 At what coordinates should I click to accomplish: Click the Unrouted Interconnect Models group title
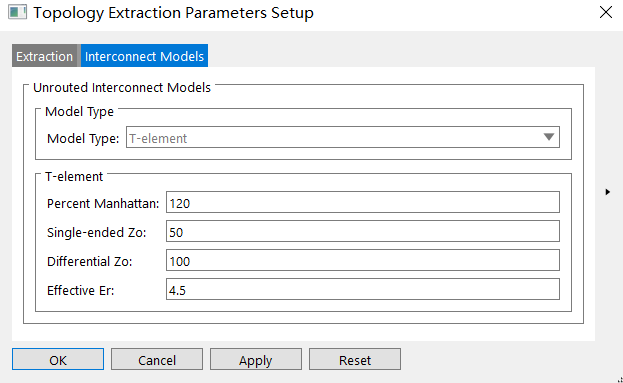(122, 87)
